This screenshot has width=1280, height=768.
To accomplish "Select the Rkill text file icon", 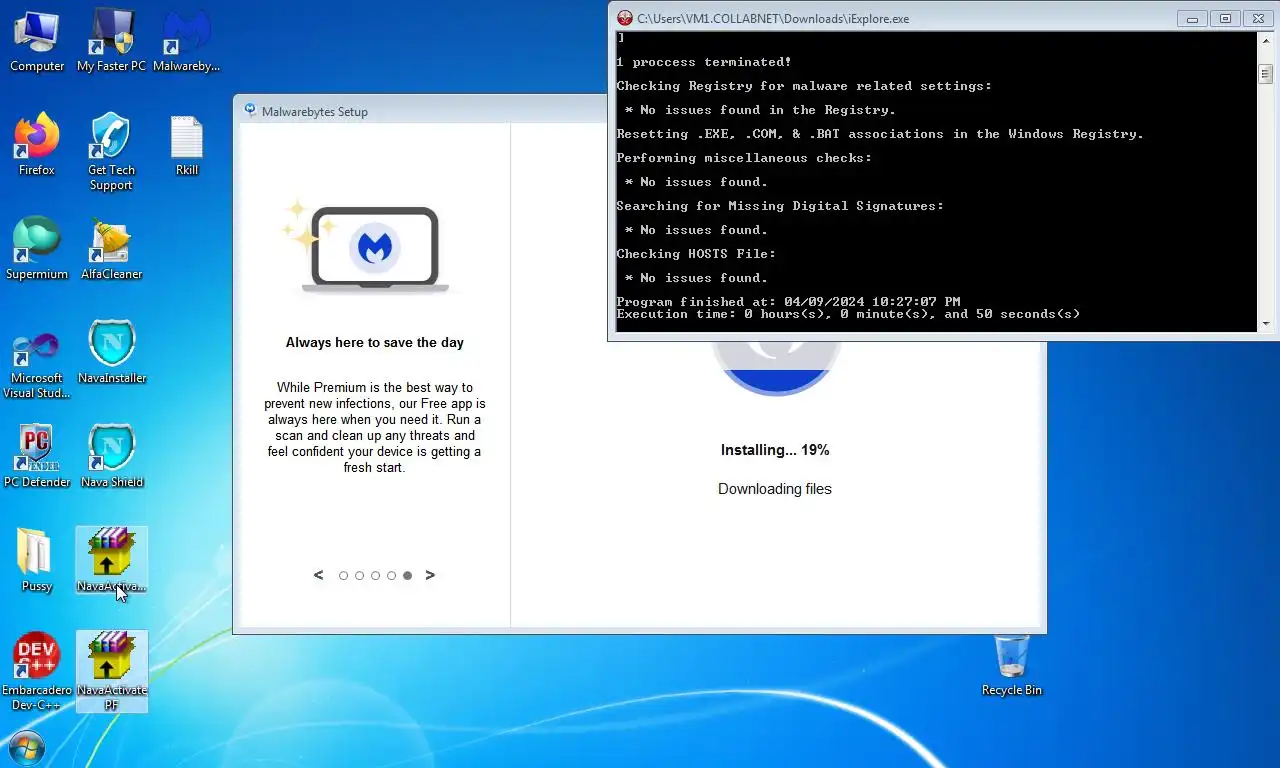I will 187,145.
